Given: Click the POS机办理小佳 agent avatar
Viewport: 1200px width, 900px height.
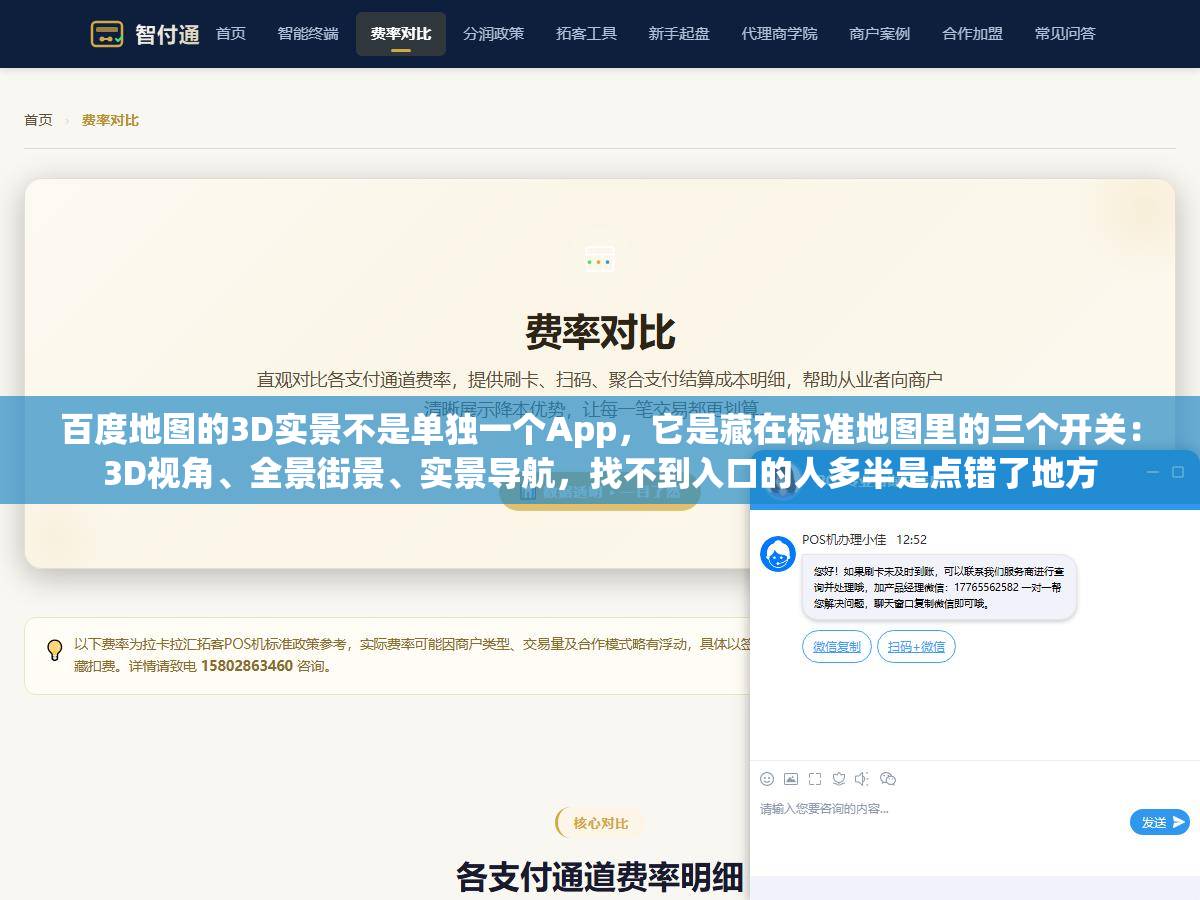Looking at the screenshot, I should click(x=778, y=553).
